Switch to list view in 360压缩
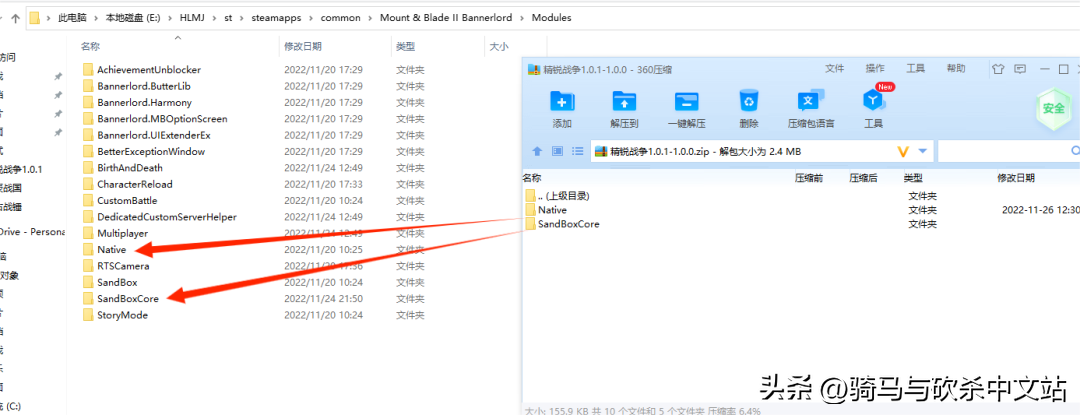 579,151
